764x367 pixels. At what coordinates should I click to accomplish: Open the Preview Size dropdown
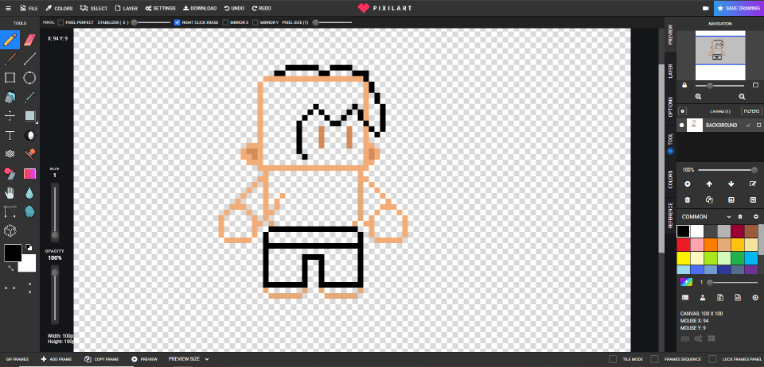coord(189,359)
